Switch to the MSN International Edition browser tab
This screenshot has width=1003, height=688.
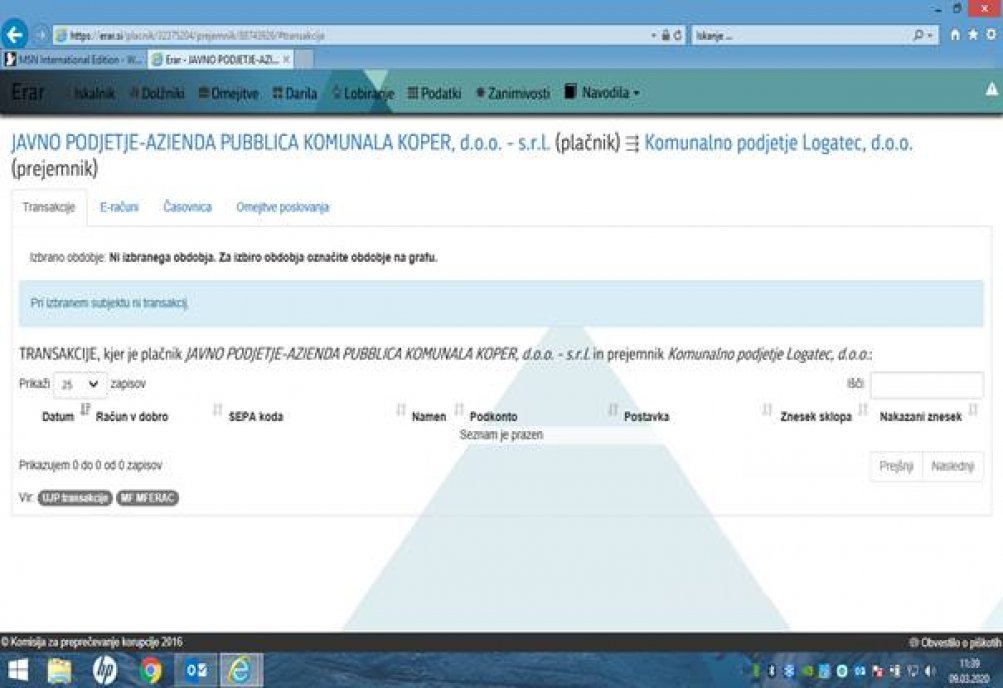pos(73,59)
